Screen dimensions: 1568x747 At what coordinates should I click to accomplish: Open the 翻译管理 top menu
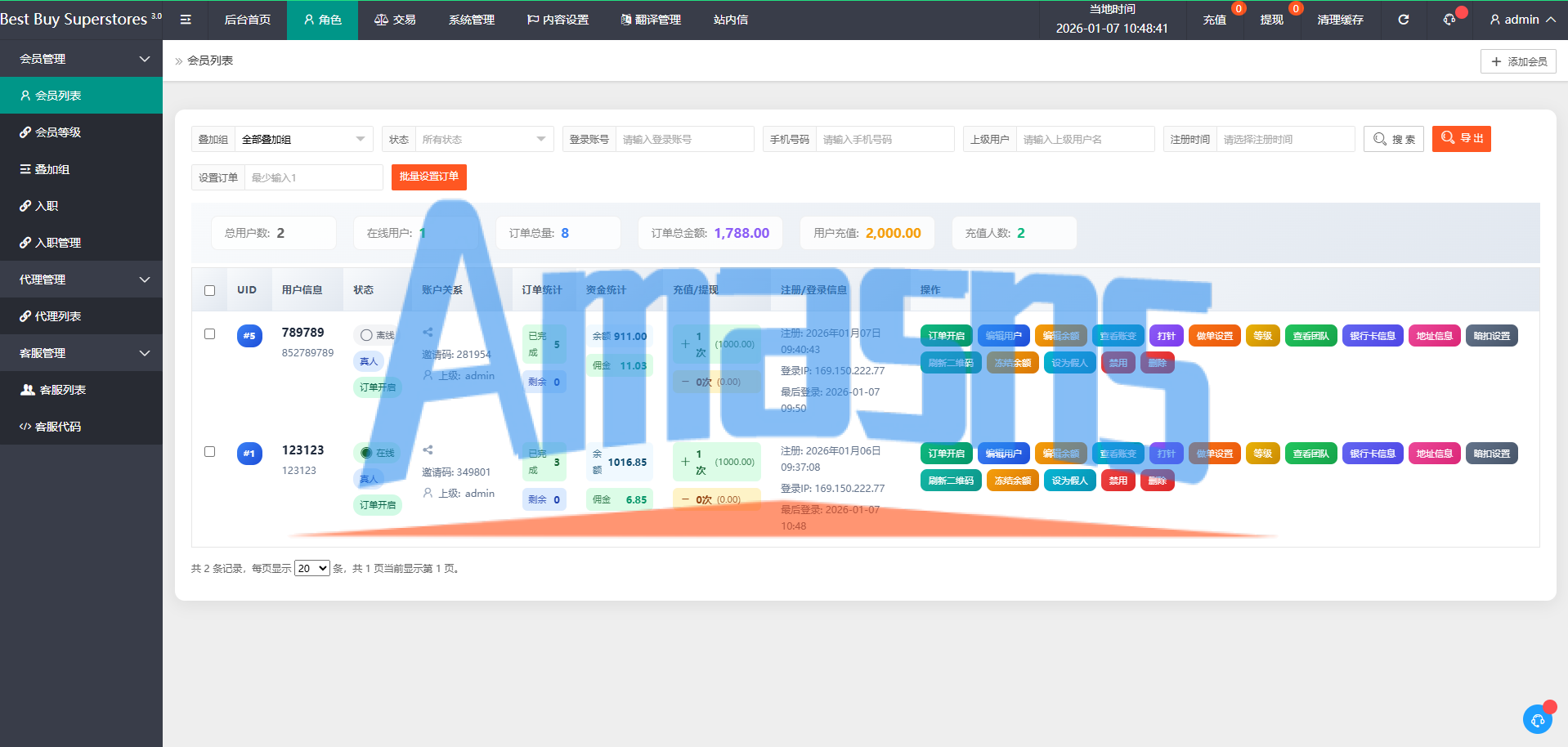click(x=651, y=20)
